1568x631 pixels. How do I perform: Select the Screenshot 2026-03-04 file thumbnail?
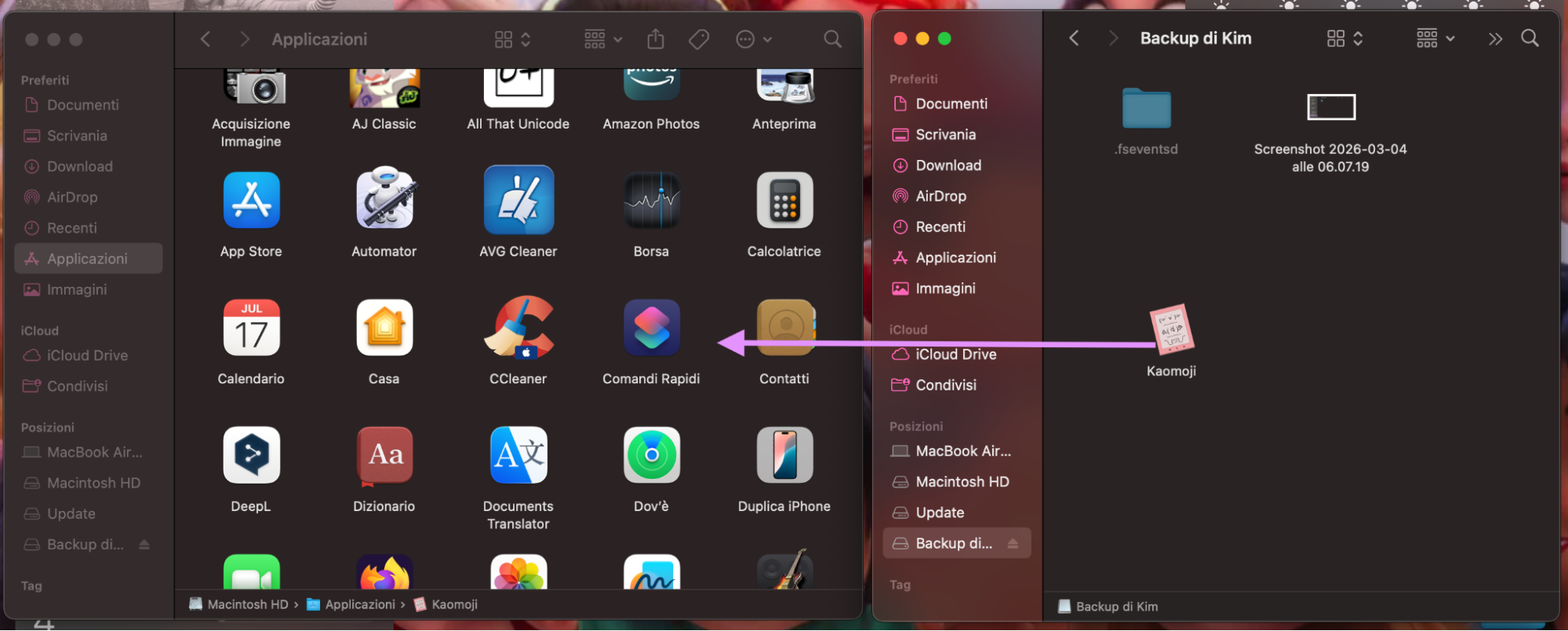click(x=1331, y=107)
